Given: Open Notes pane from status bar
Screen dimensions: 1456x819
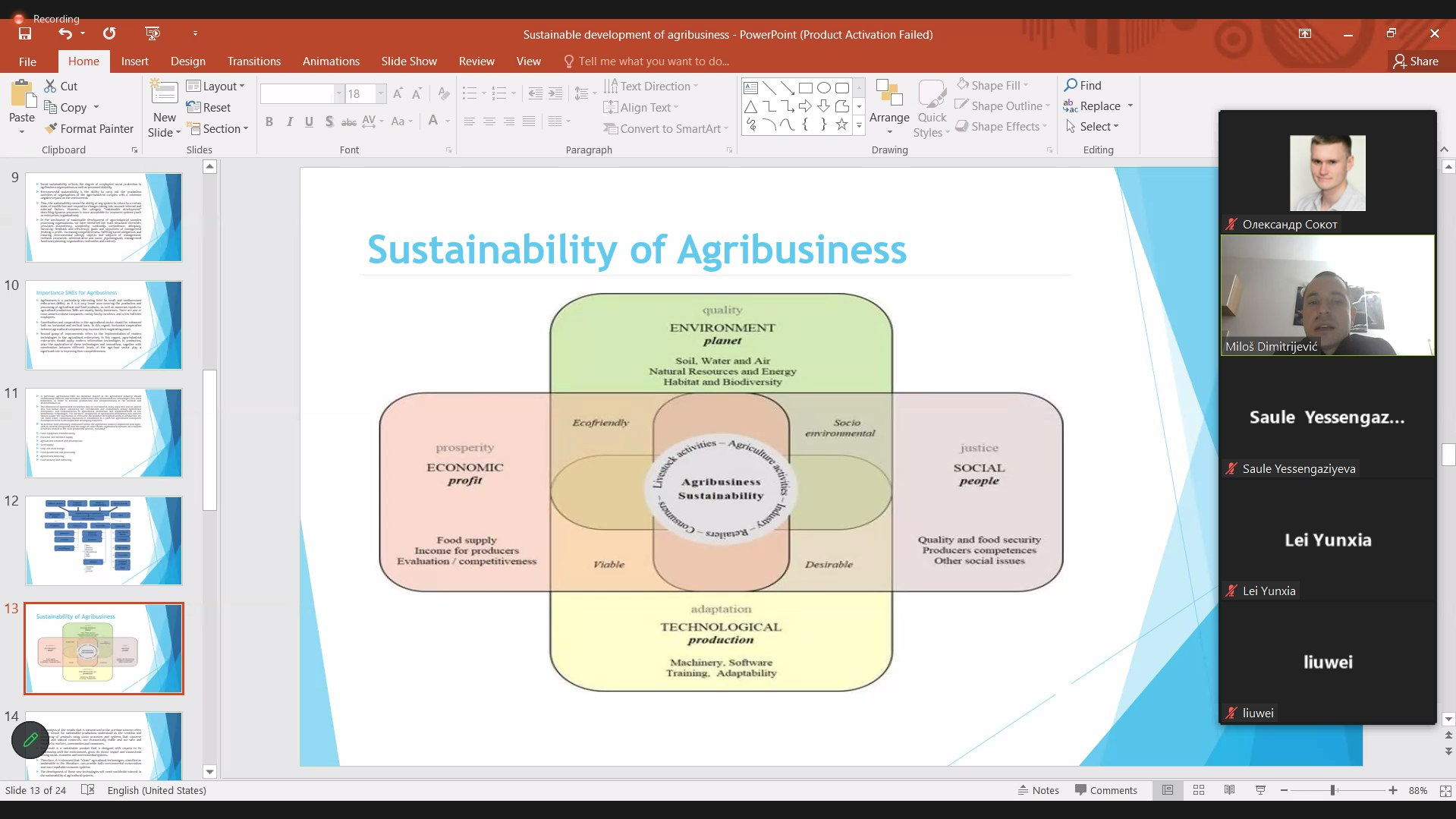Looking at the screenshot, I should (1038, 790).
